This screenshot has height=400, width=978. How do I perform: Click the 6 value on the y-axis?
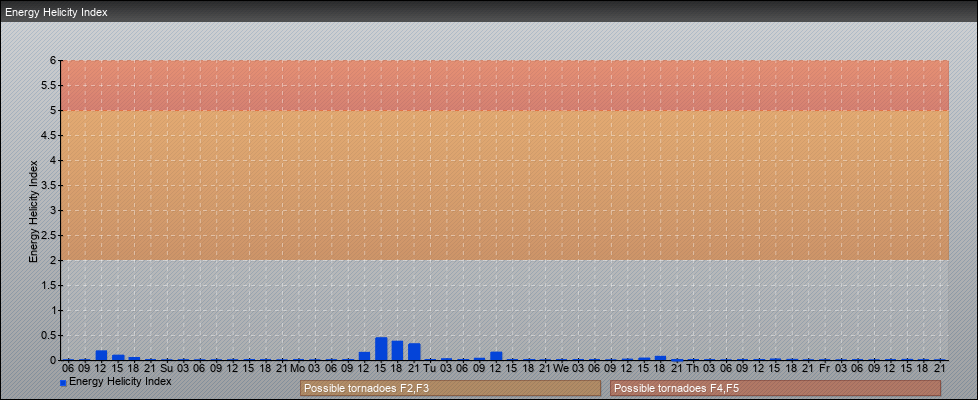tap(54, 61)
